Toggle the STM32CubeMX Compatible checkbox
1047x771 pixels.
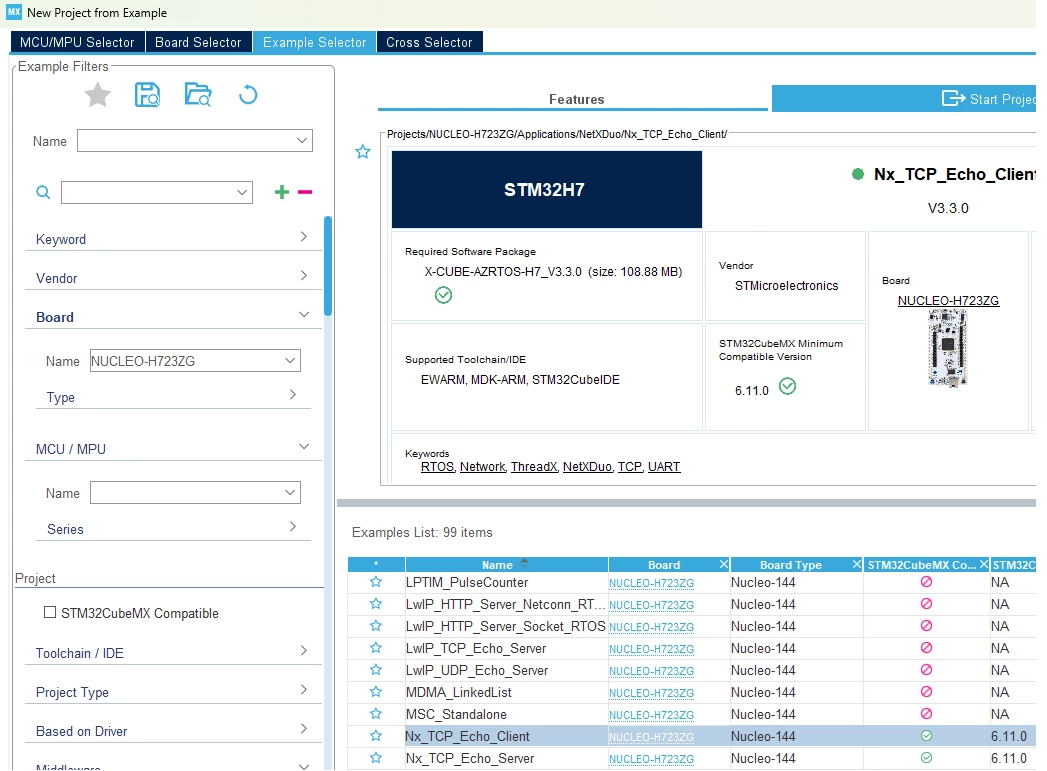point(50,612)
